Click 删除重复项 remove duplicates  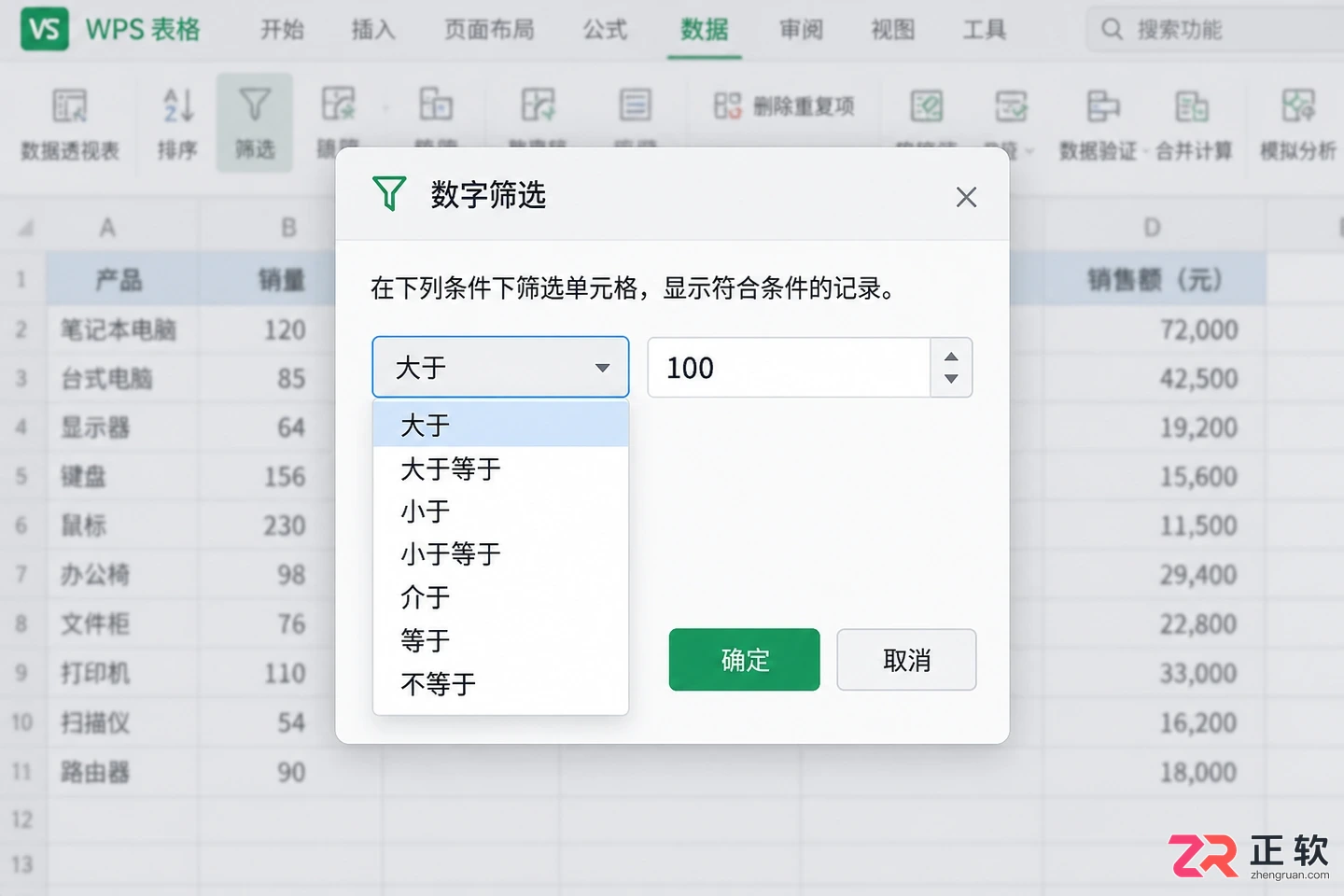point(784,105)
